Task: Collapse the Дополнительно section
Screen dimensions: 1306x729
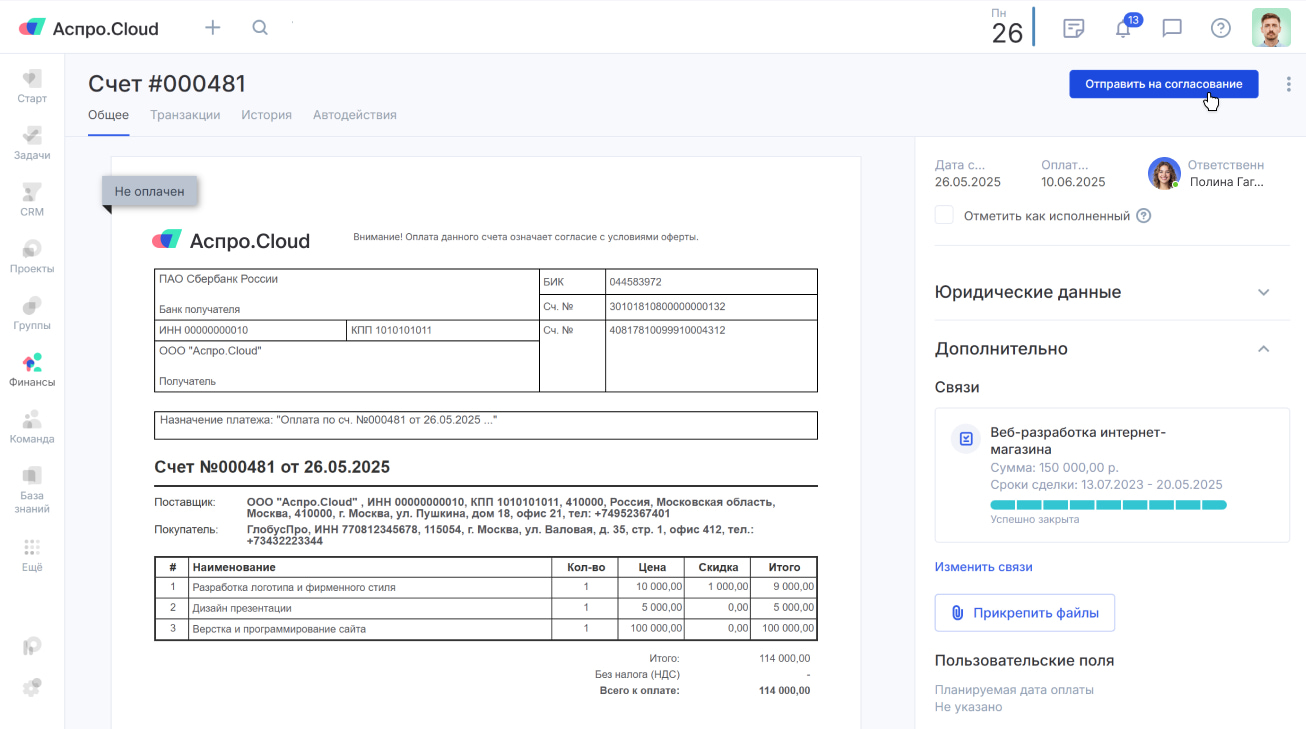Action: coord(1263,349)
